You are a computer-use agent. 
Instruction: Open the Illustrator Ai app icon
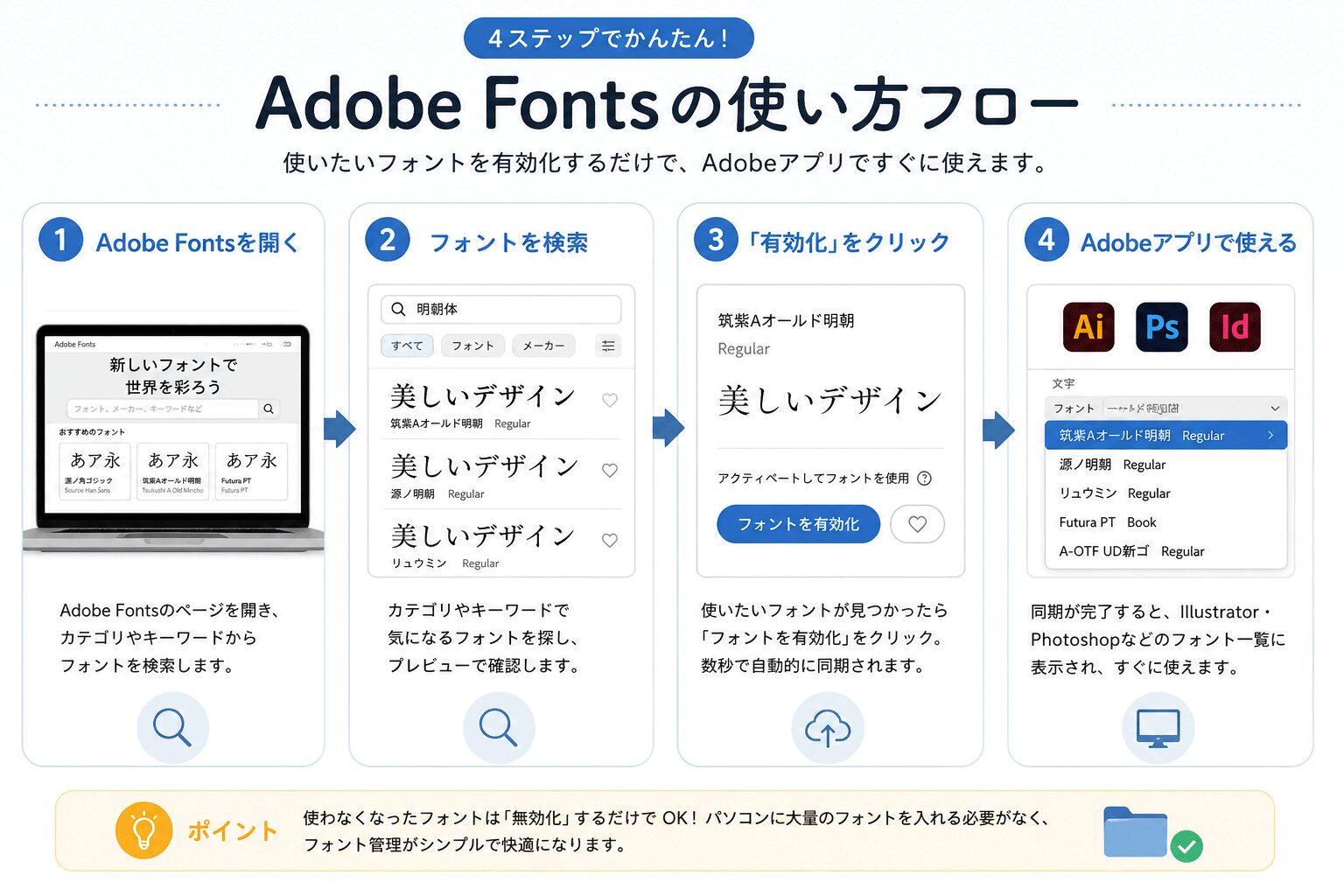[1088, 326]
